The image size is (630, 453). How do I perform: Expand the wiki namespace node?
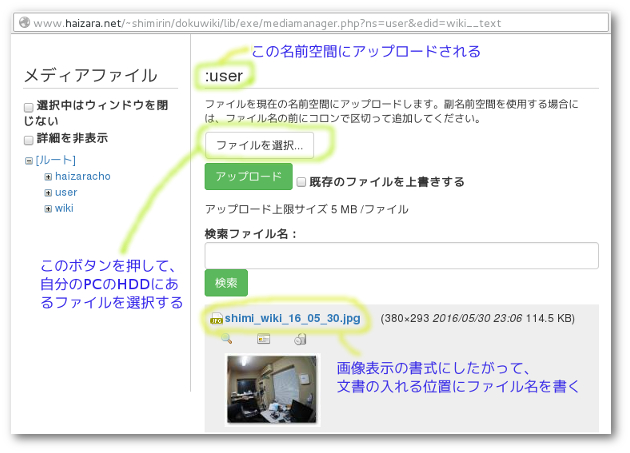[47, 209]
